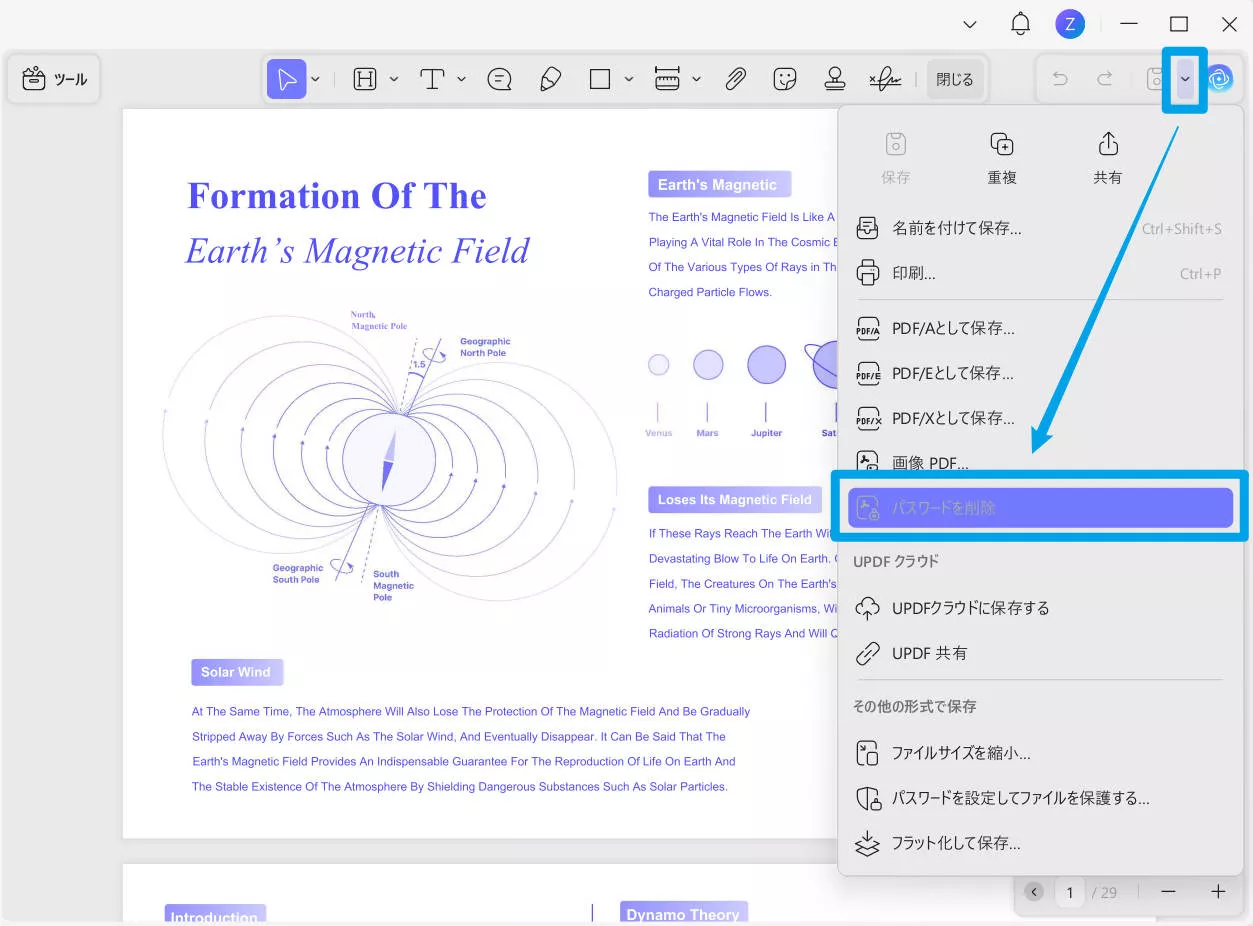The image size is (1253, 926).
Task: Click the 'Solar Wind' label
Action: [237, 672]
